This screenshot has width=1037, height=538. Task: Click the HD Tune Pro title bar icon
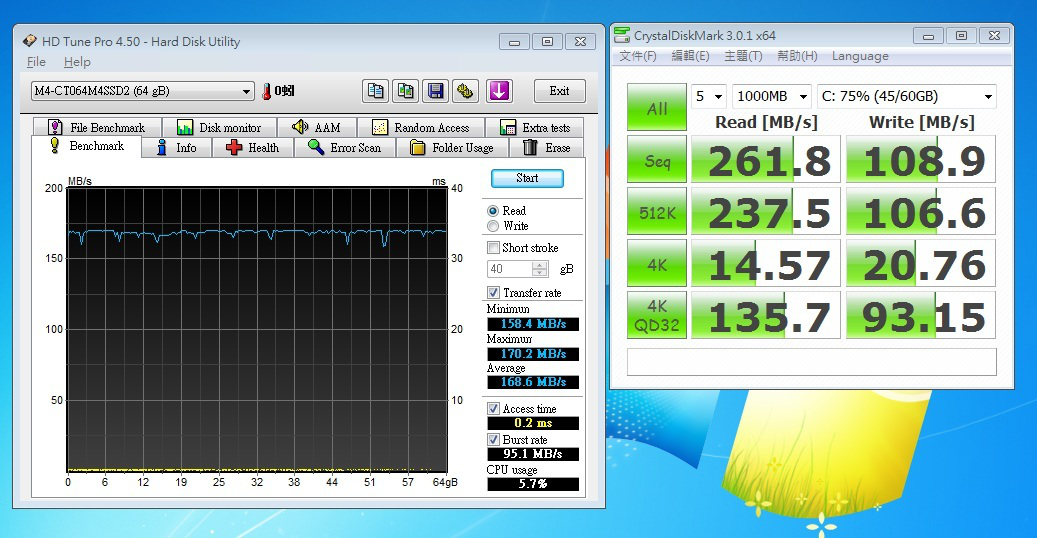click(x=30, y=41)
